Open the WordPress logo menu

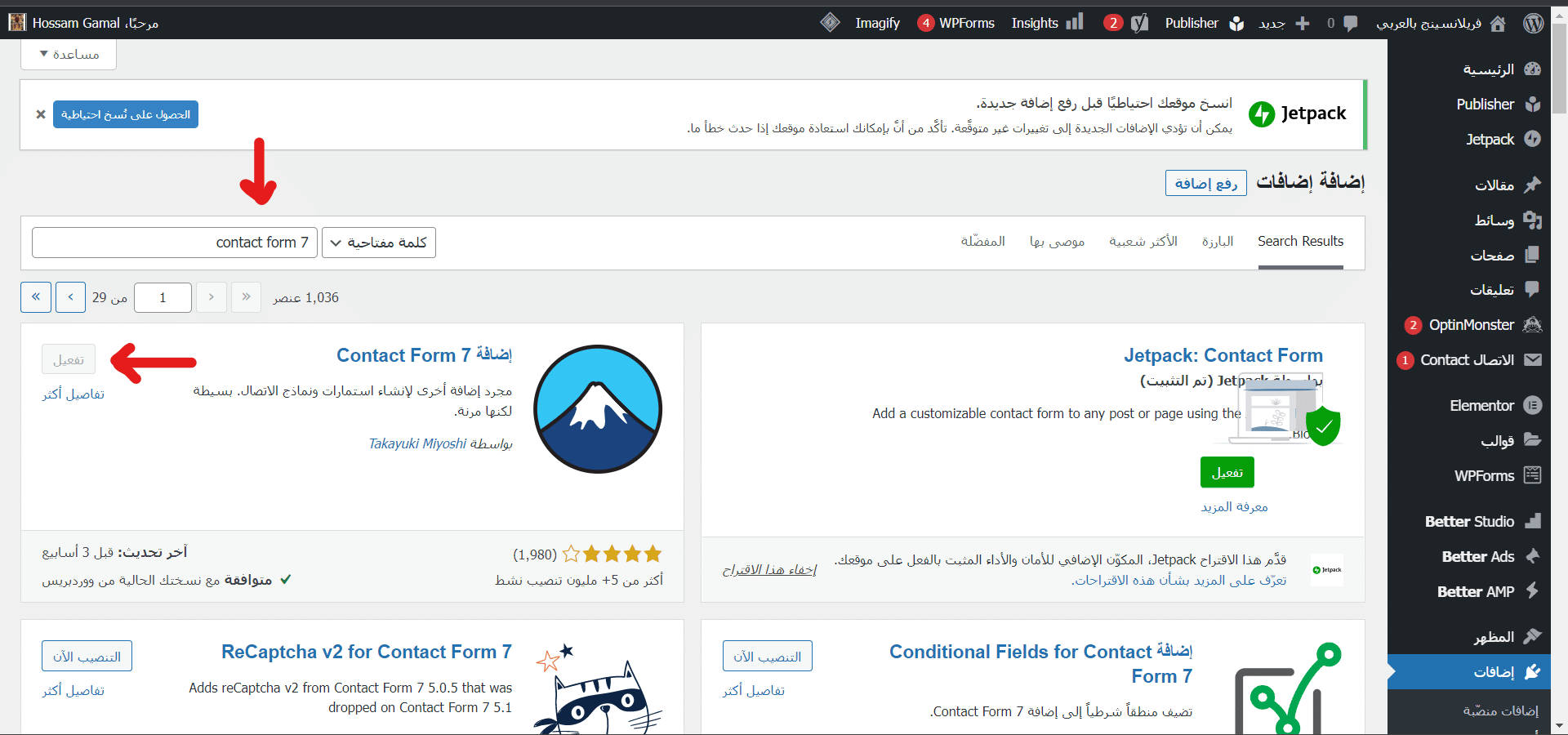(x=1534, y=23)
